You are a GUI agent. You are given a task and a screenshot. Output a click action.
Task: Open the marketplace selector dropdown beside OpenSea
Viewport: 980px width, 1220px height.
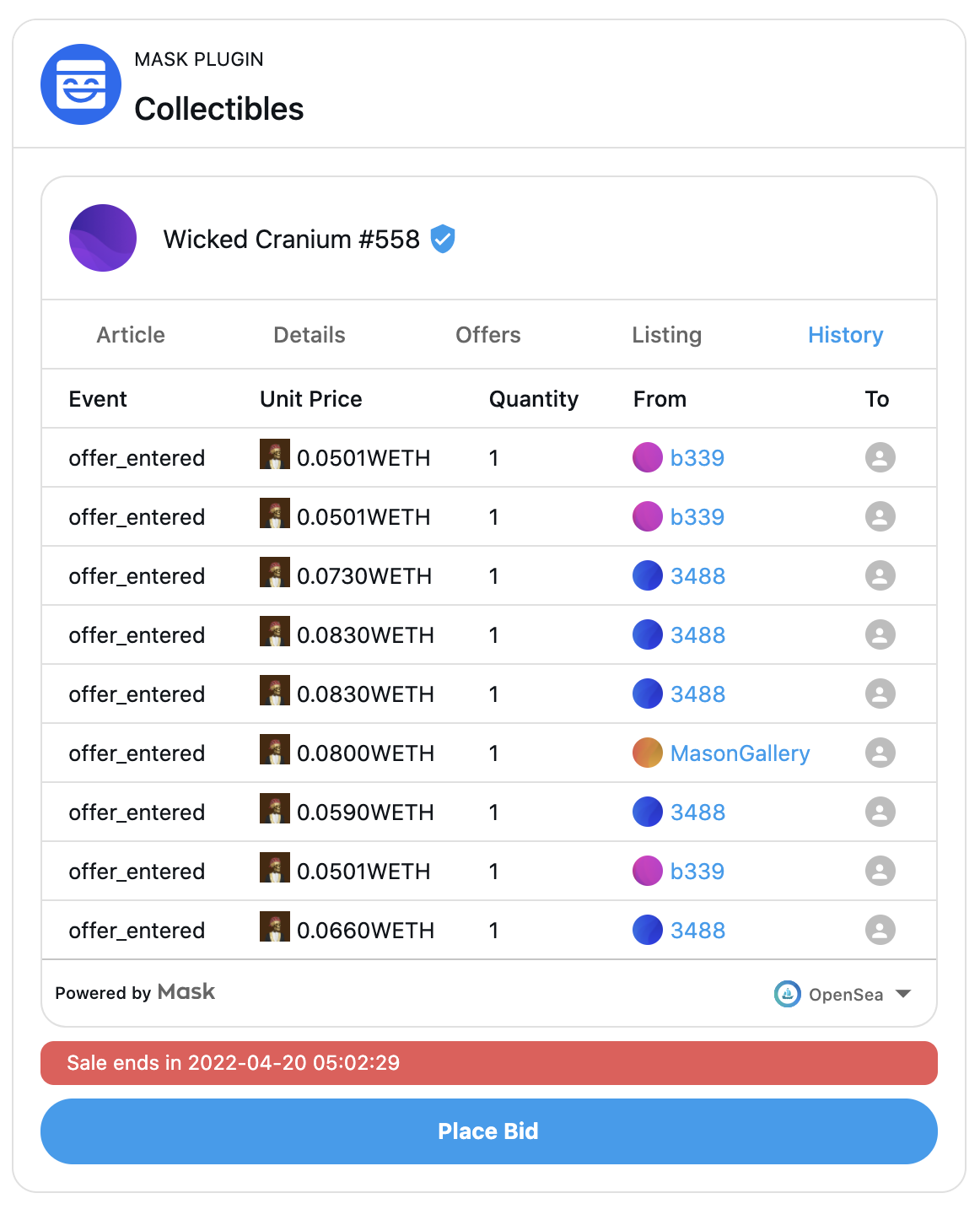click(902, 994)
